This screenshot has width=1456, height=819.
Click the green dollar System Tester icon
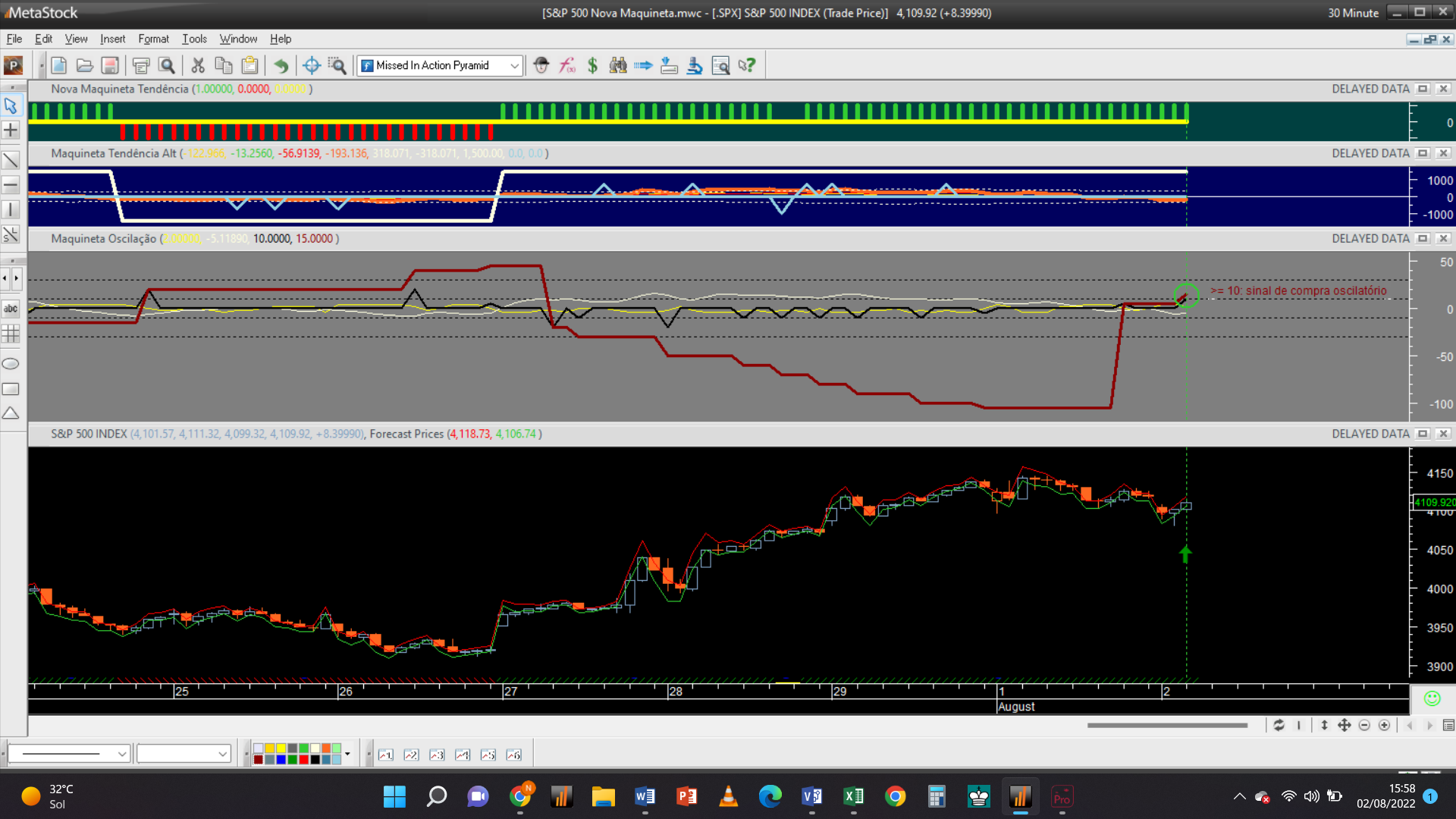point(592,66)
